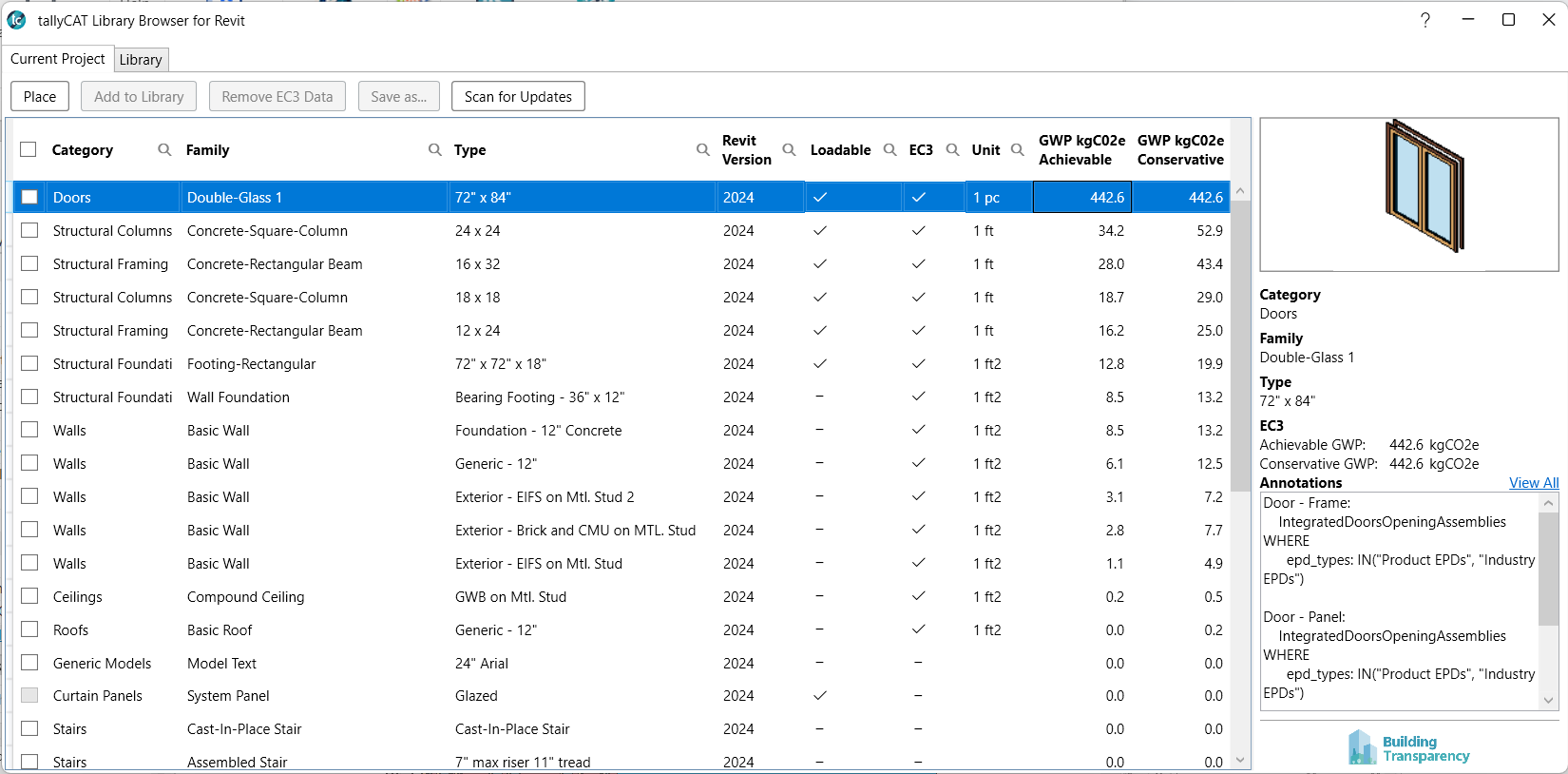The height and width of the screenshot is (774, 1568).
Task: Open help with the question mark icon
Action: pos(1425,20)
